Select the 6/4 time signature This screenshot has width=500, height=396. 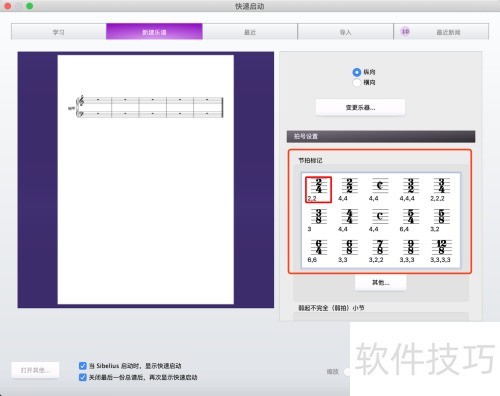coord(318,251)
